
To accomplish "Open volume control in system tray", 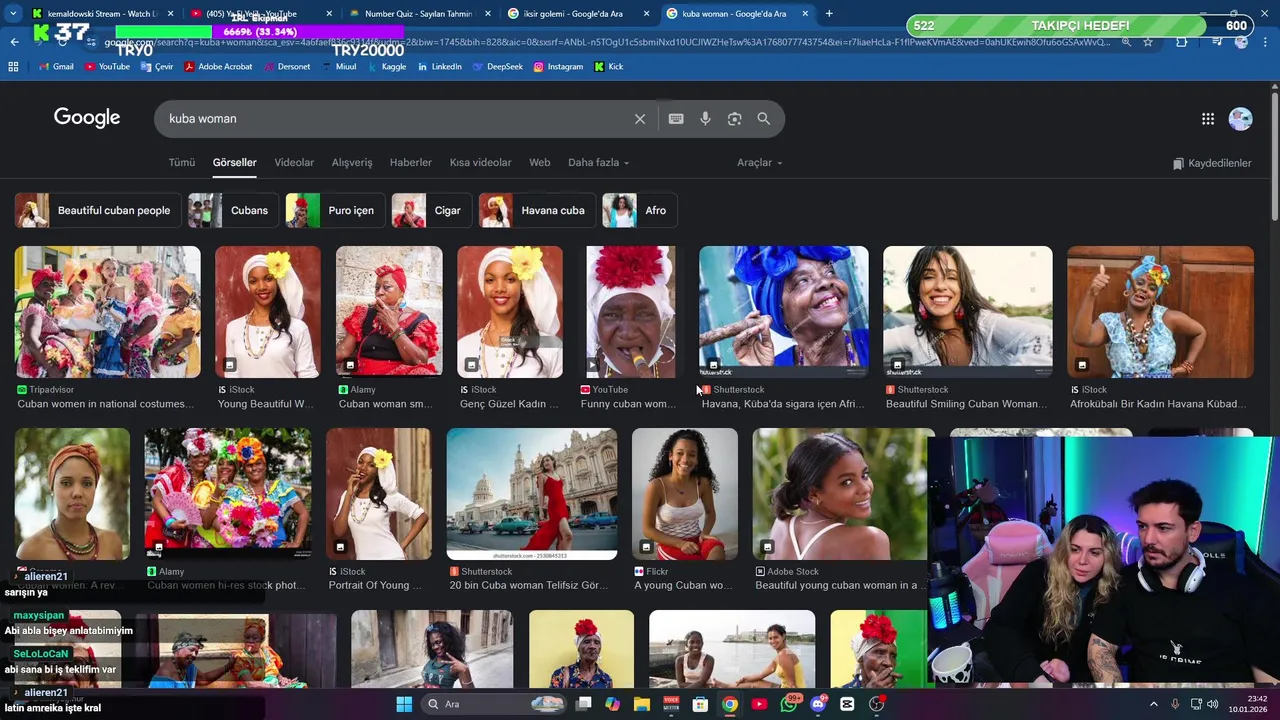I will point(1213,704).
